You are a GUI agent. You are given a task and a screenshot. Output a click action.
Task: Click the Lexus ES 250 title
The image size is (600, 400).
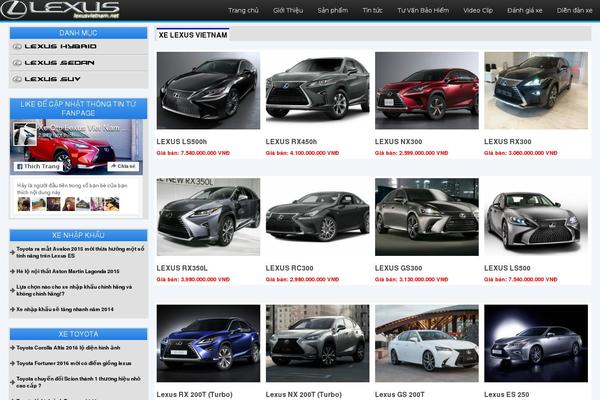click(x=507, y=394)
